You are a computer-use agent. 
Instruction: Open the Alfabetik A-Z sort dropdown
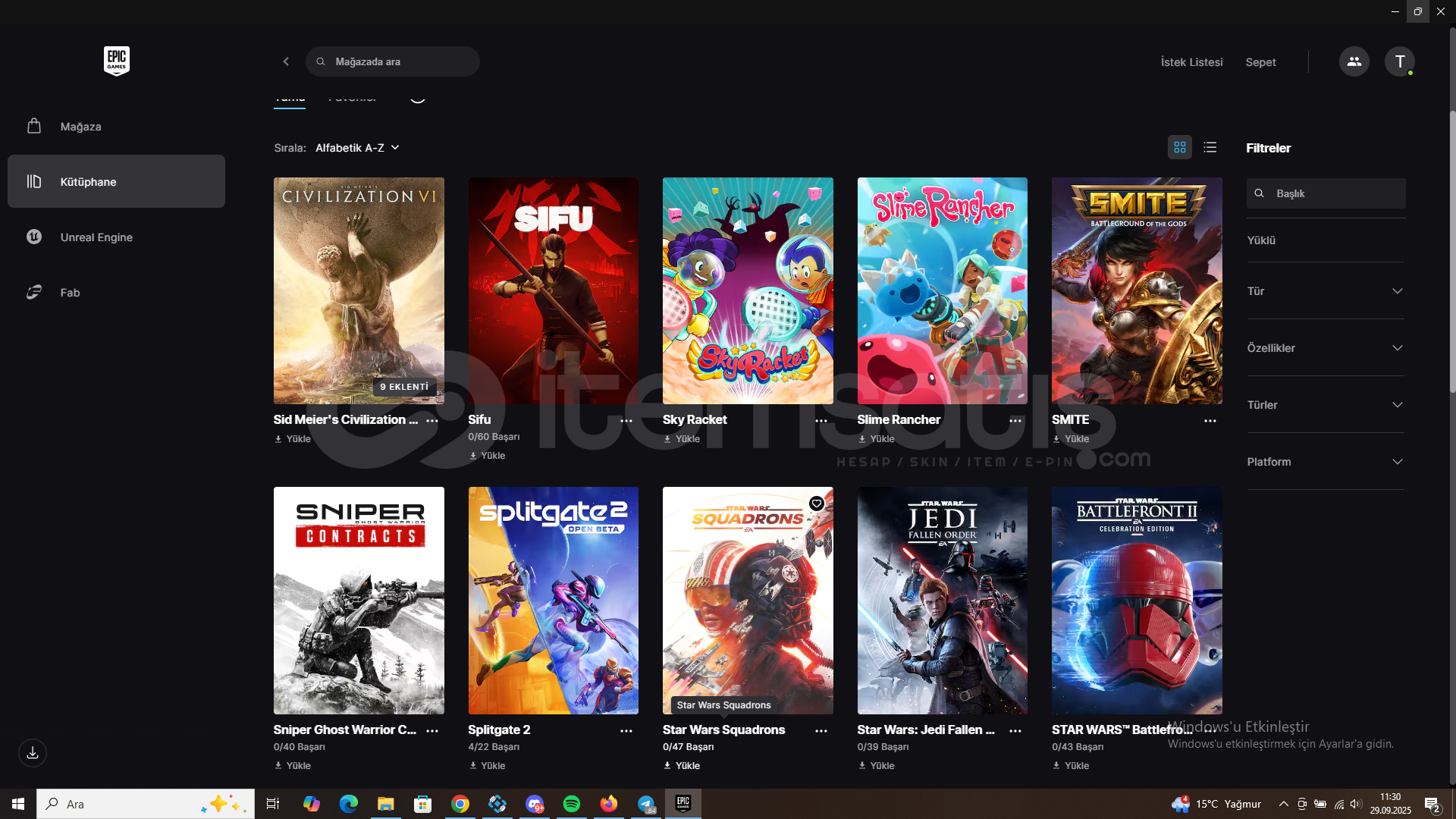coord(357,148)
